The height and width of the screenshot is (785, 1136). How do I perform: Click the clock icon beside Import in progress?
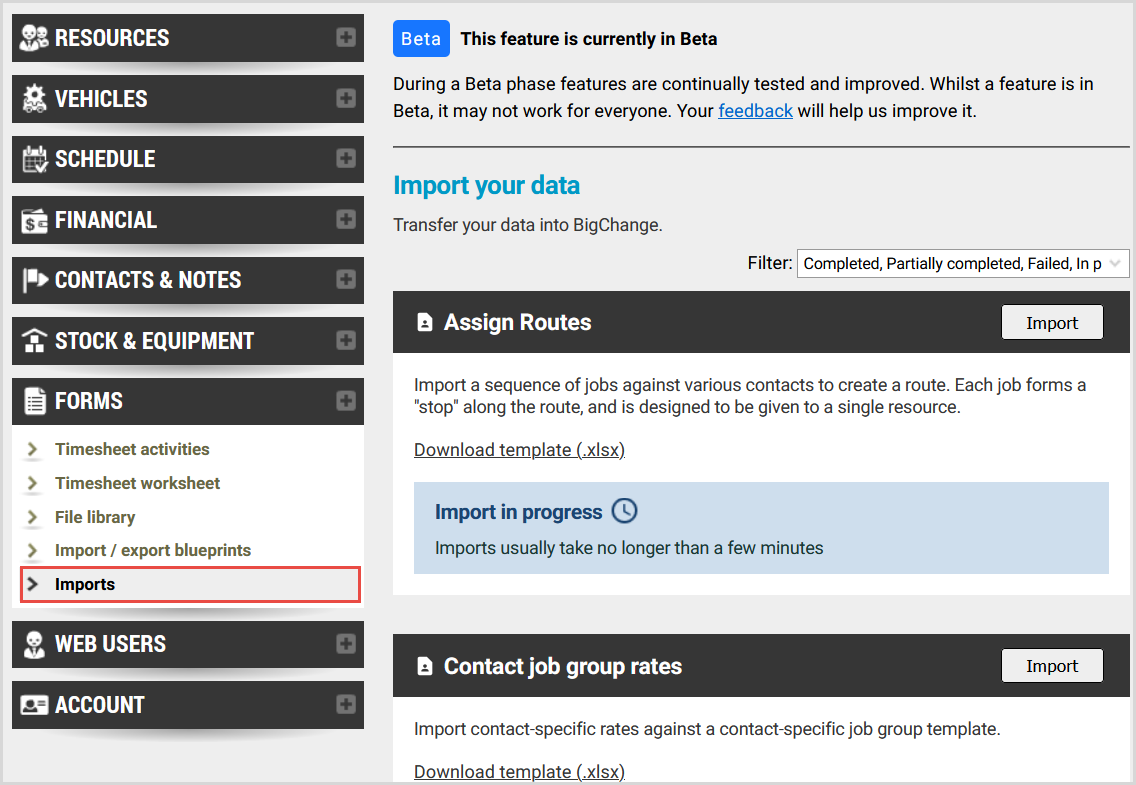pos(624,511)
